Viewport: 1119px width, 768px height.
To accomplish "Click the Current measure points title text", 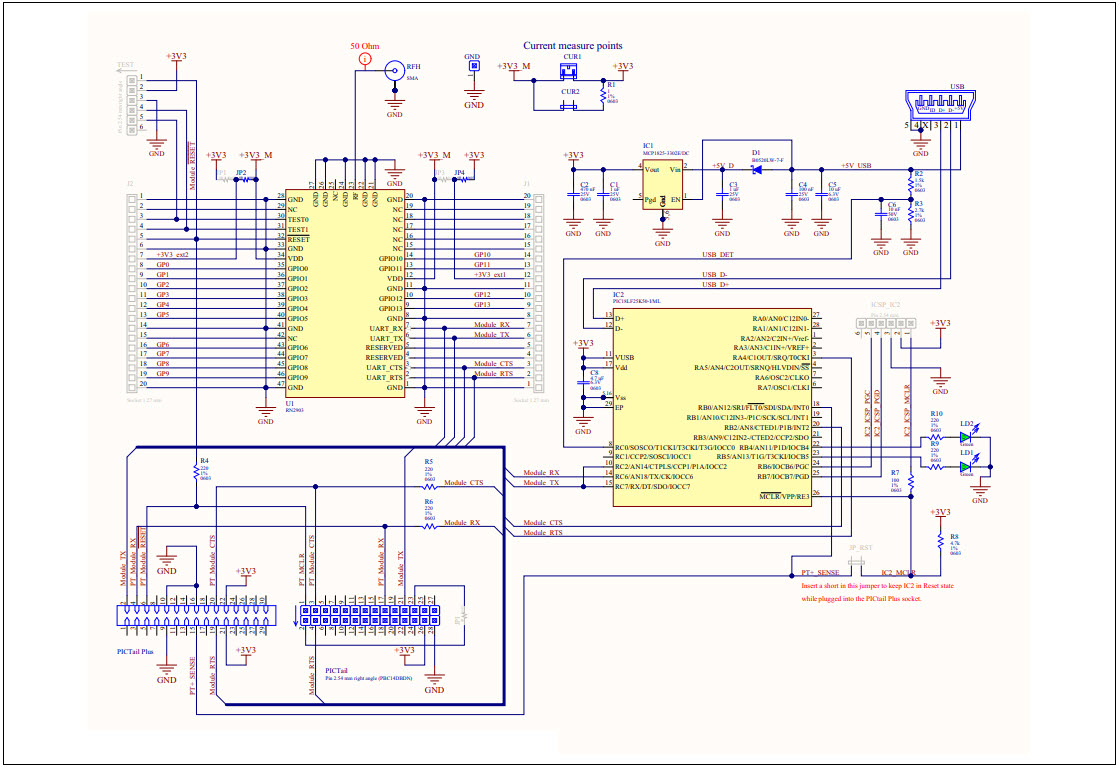I will pos(575,45).
